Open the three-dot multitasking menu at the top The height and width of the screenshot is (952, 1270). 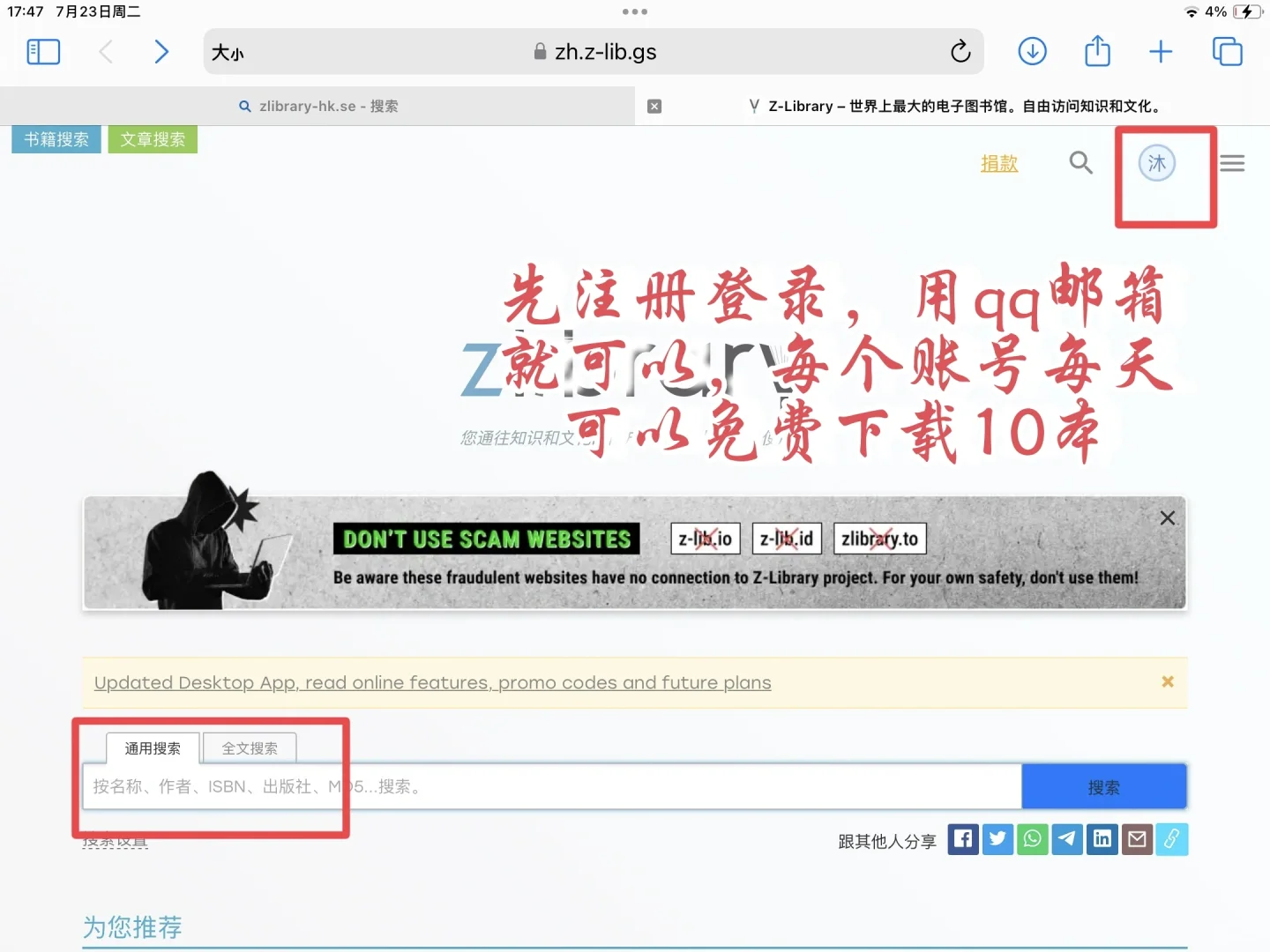(635, 11)
